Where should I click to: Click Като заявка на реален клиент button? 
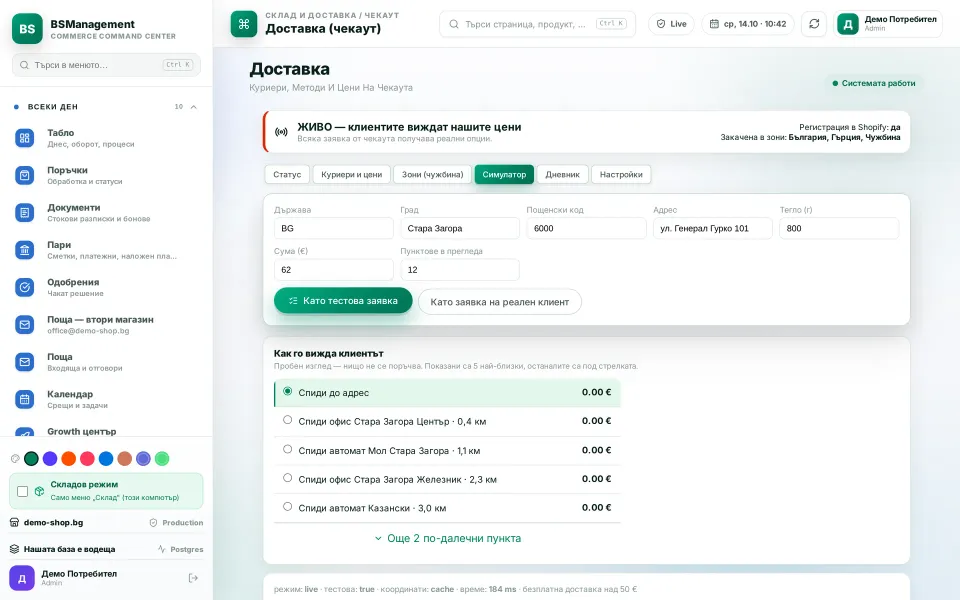pyautogui.click(x=500, y=302)
